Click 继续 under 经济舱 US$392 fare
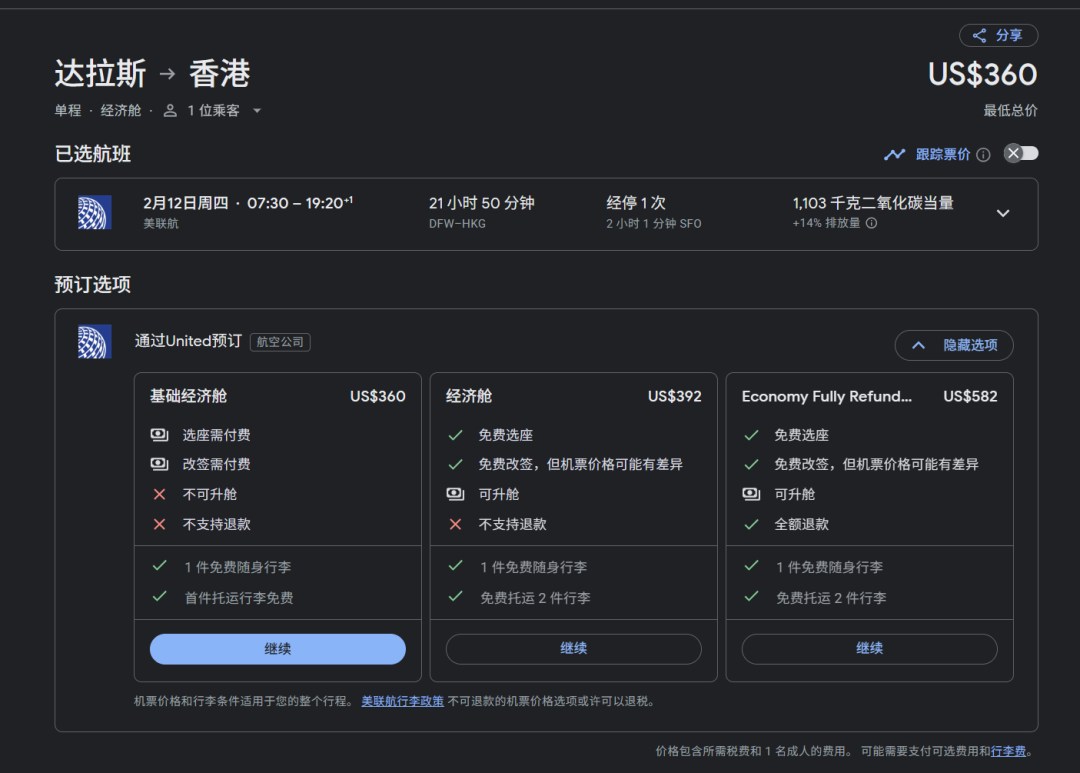 pyautogui.click(x=573, y=649)
